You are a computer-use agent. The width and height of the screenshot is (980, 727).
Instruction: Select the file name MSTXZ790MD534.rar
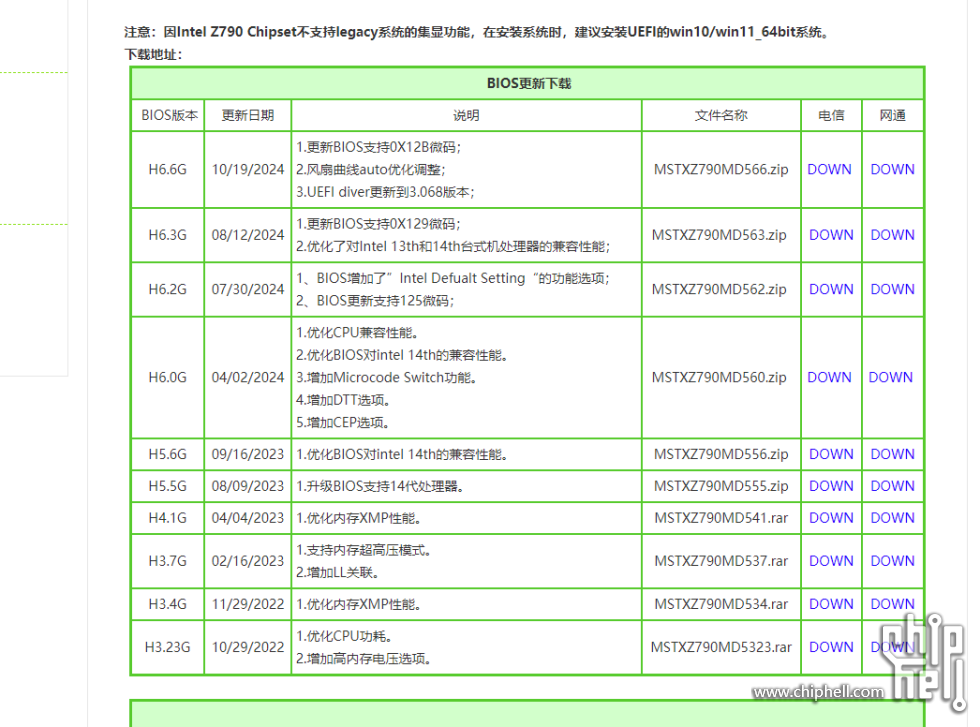click(721, 604)
